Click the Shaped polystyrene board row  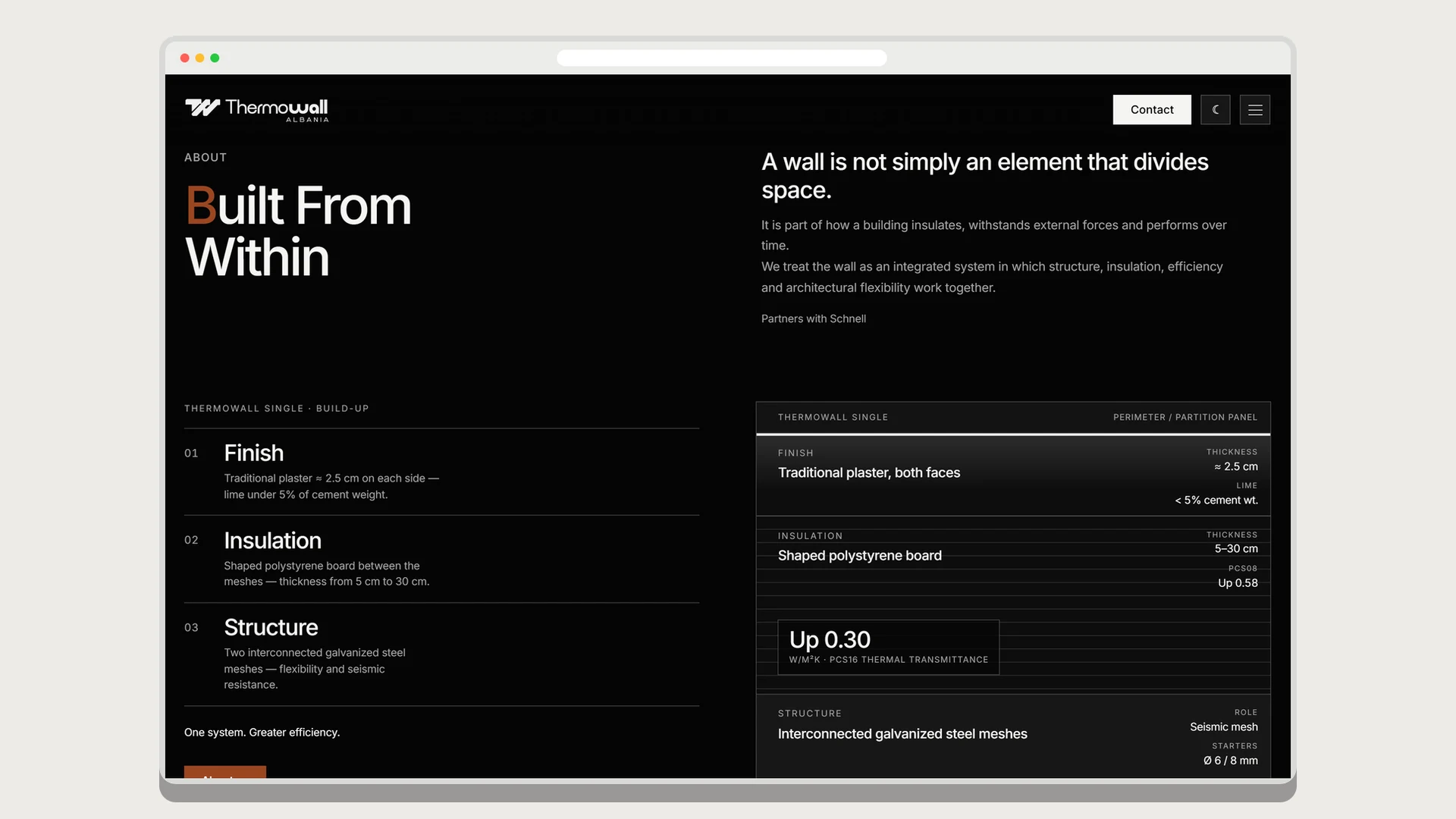(x=1013, y=560)
